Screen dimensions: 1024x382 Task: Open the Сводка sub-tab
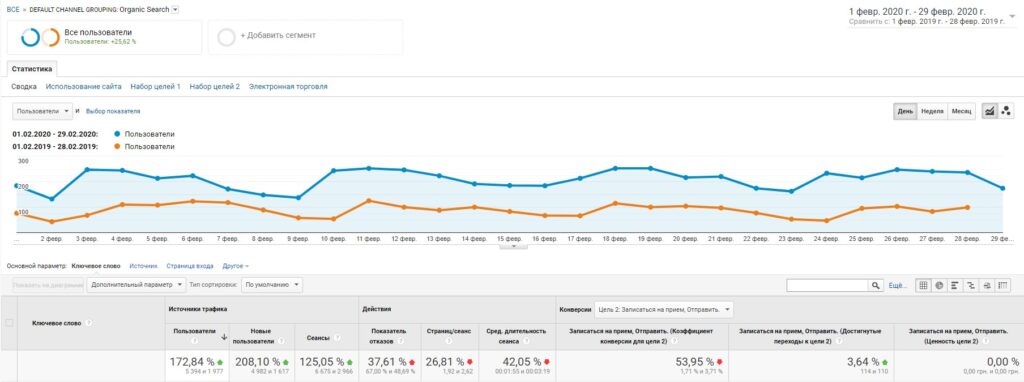(24, 86)
